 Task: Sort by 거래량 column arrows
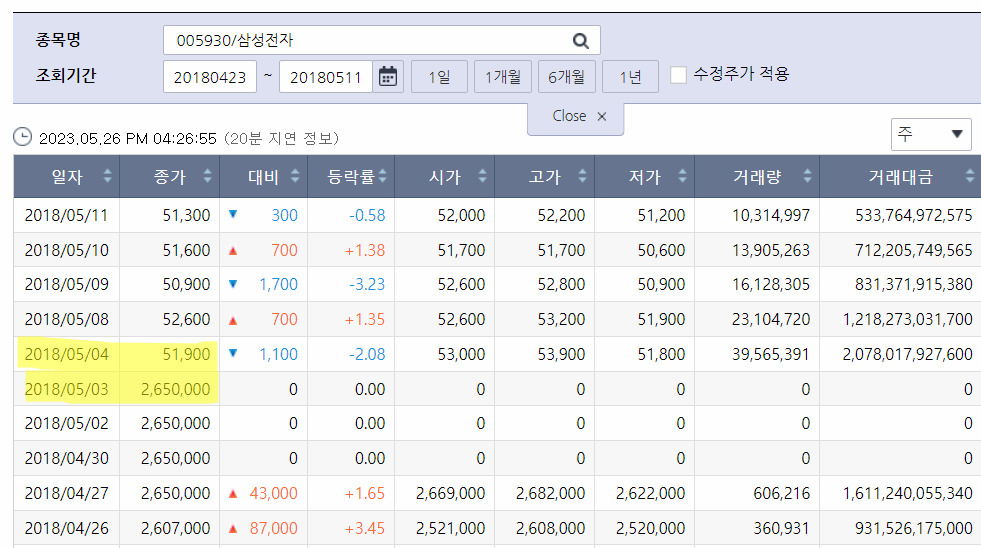(x=808, y=176)
